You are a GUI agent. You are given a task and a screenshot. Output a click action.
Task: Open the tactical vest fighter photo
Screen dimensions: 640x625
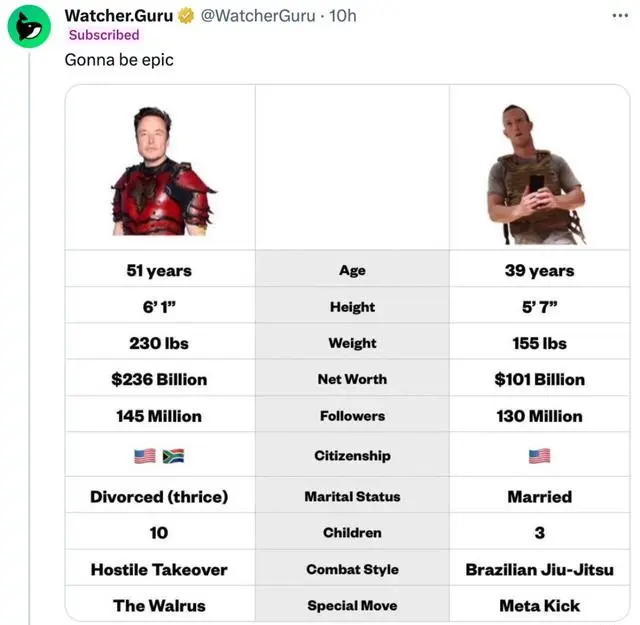tap(537, 172)
